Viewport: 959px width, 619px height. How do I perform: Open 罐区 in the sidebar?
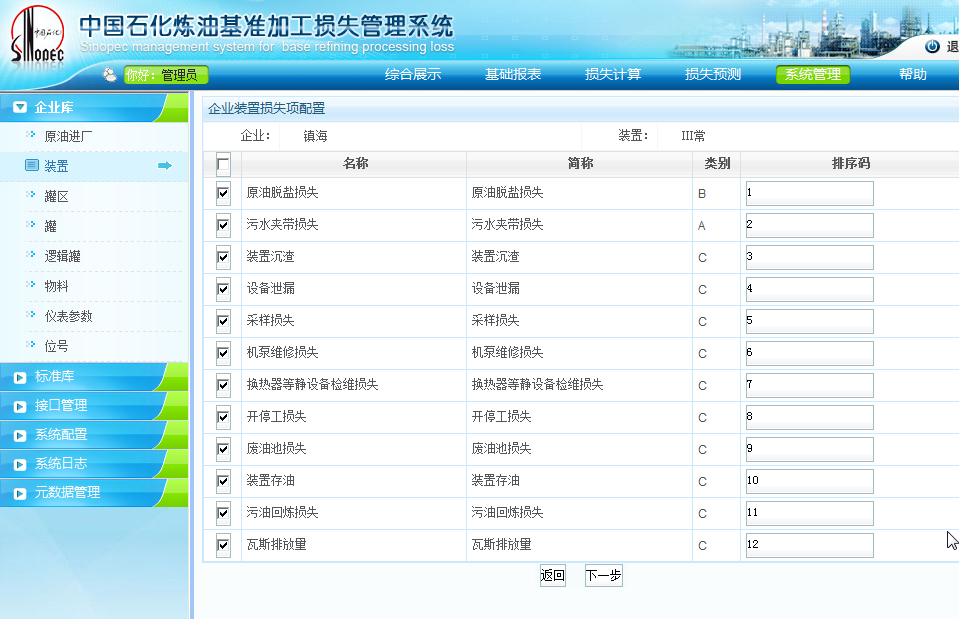pos(56,196)
